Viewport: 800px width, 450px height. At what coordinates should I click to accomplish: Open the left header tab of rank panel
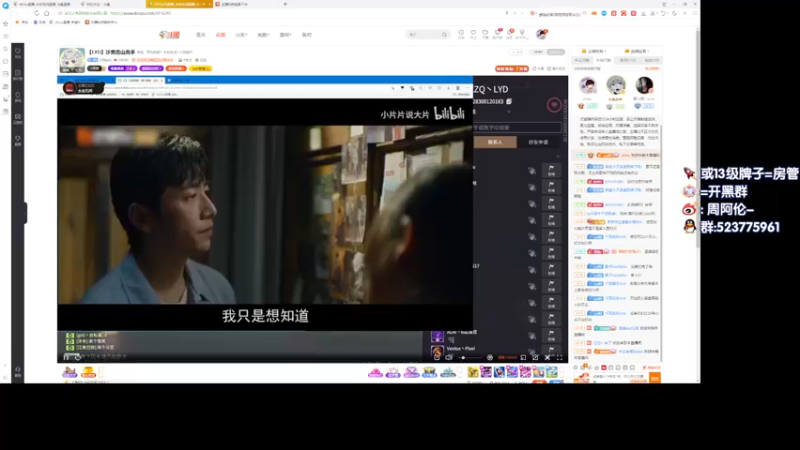pos(593,51)
